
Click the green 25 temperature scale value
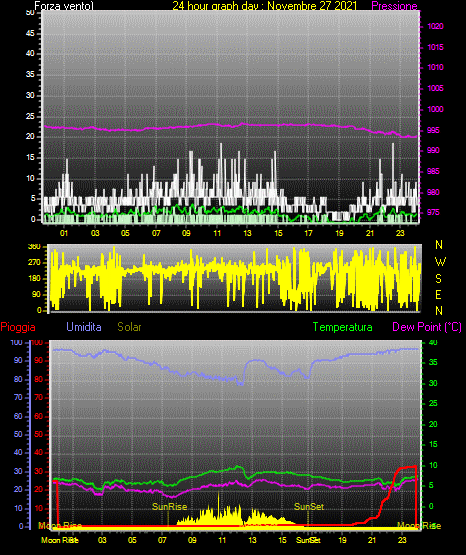pyautogui.click(x=433, y=403)
